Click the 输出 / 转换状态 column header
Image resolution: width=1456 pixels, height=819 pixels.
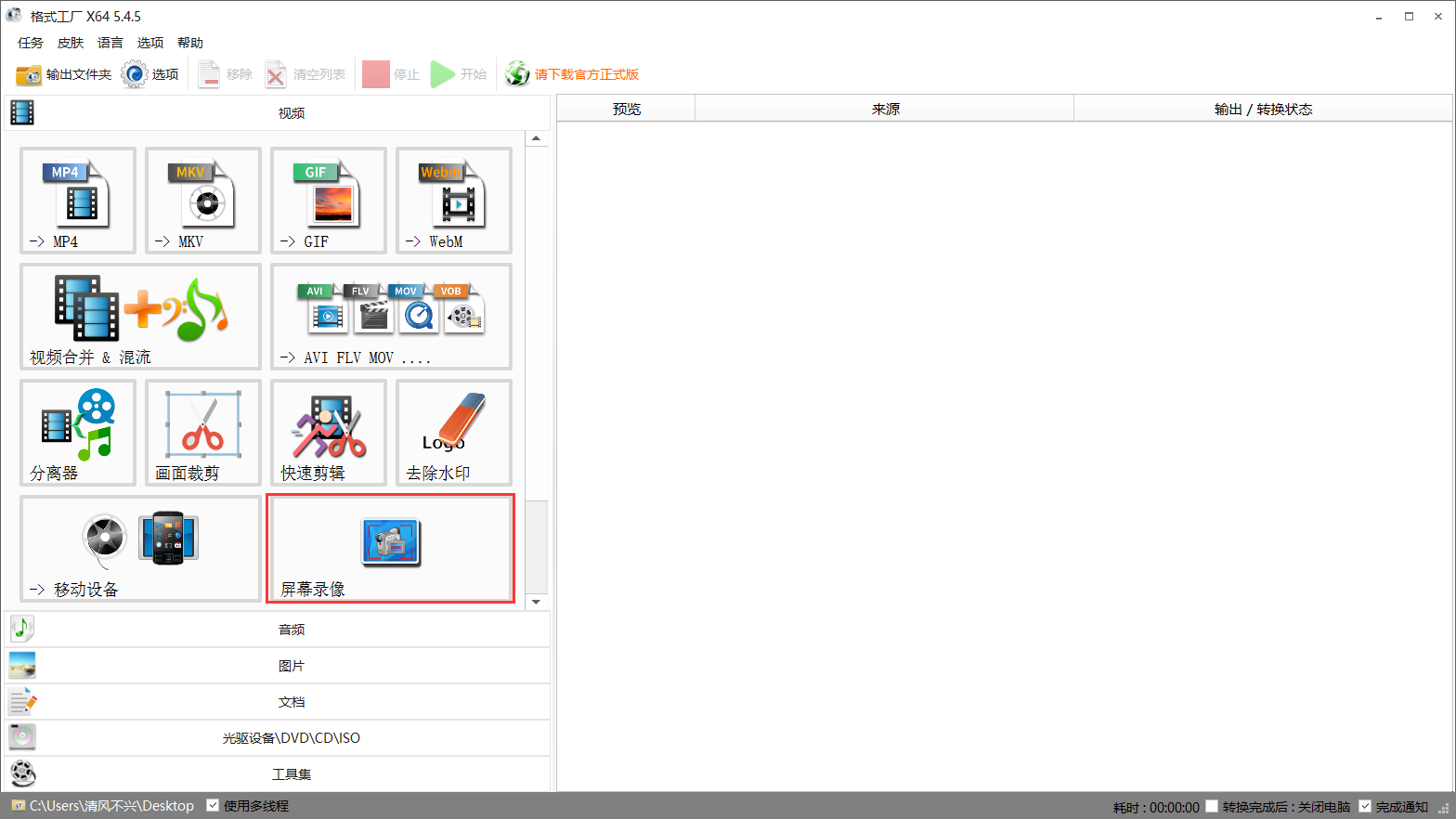1263,110
